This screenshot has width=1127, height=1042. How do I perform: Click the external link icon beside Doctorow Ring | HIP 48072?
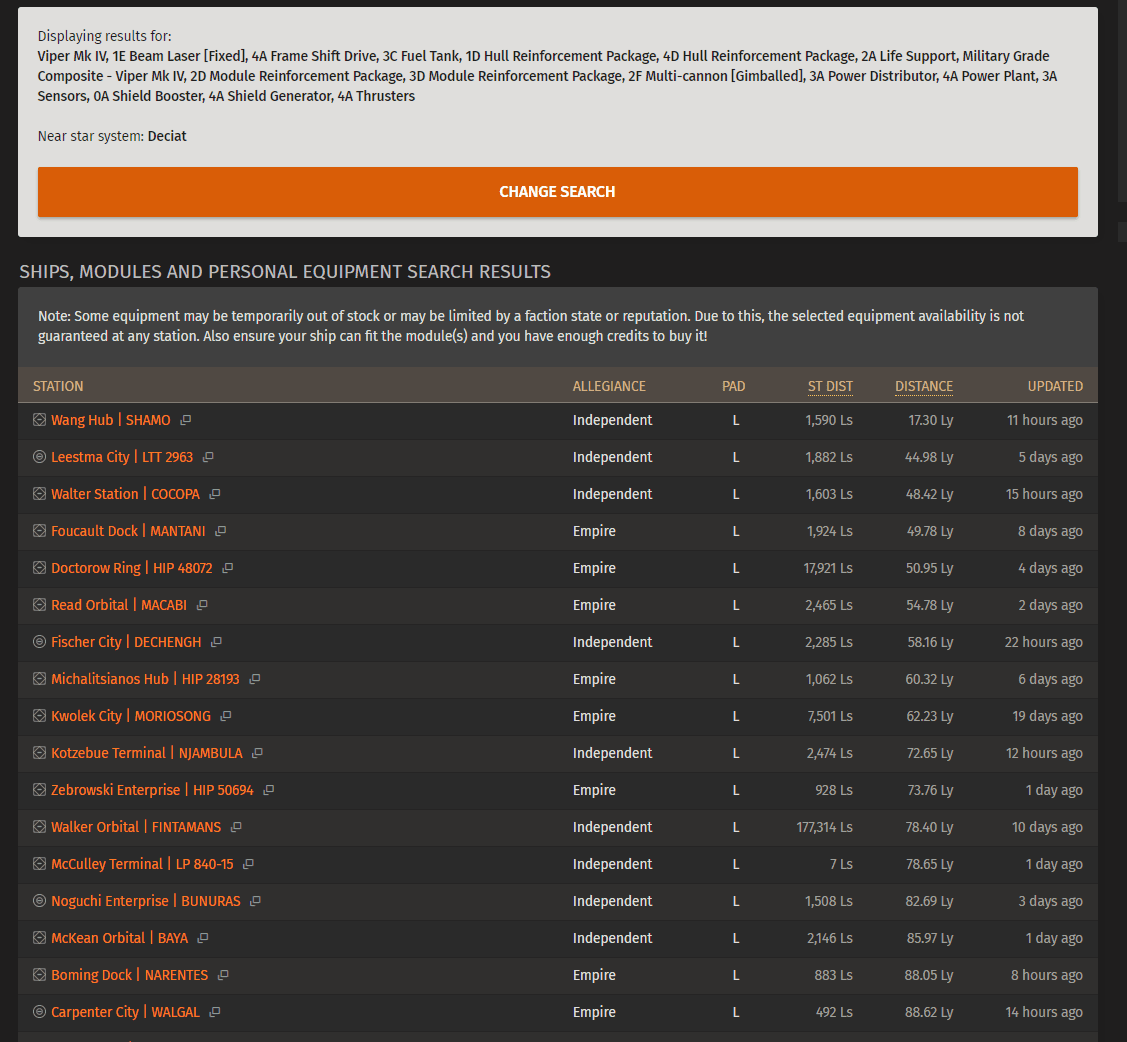click(x=228, y=569)
